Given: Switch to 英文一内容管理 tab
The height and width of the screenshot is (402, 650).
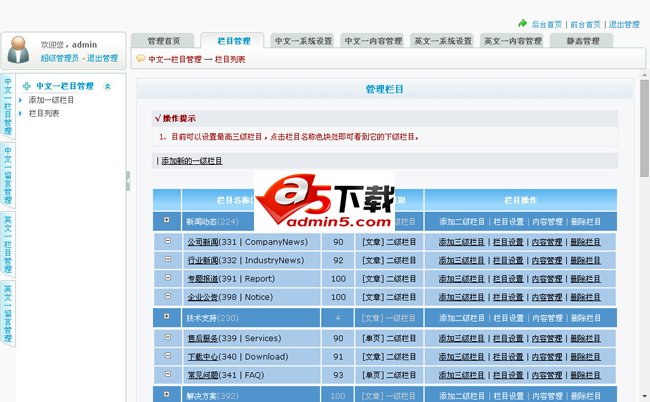Looking at the screenshot, I should point(513,41).
